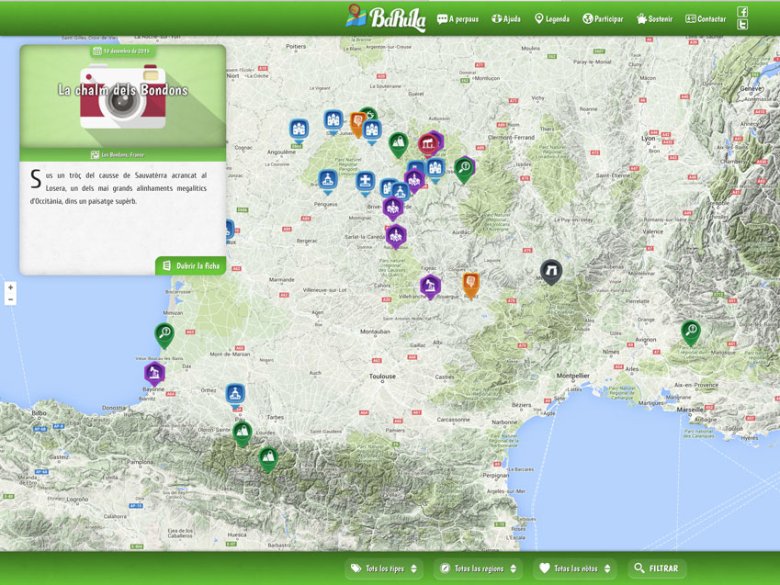Select green magnifier marker on Atlantic coast
Viewport: 780px width, 585px height.
tap(164, 335)
